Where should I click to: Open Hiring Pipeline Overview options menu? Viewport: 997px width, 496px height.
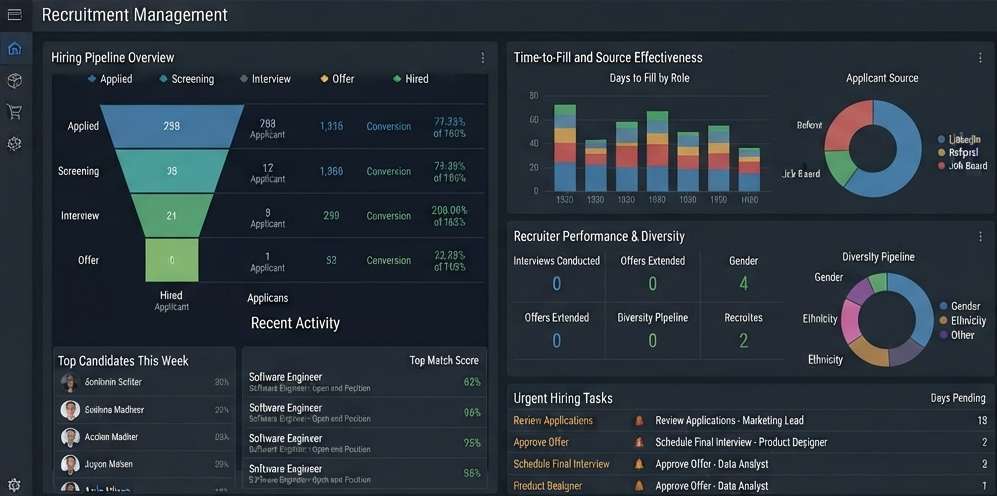pyautogui.click(x=483, y=58)
